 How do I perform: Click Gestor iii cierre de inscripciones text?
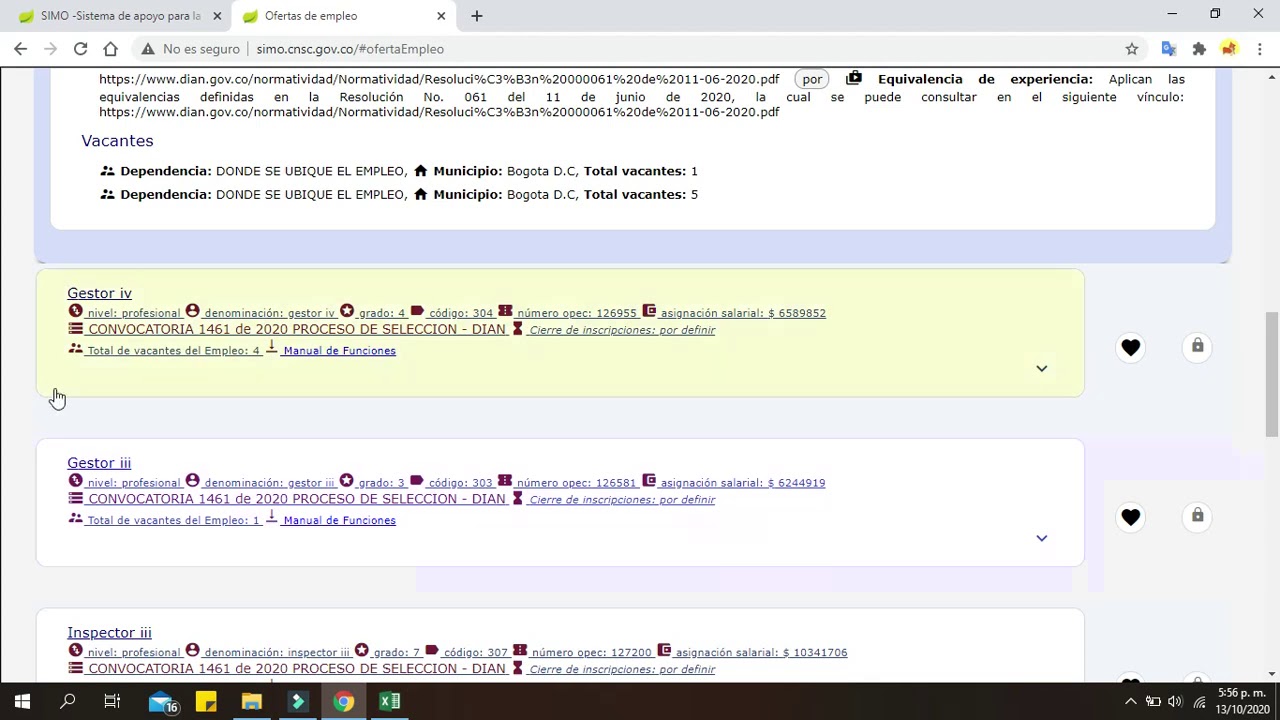point(622,500)
